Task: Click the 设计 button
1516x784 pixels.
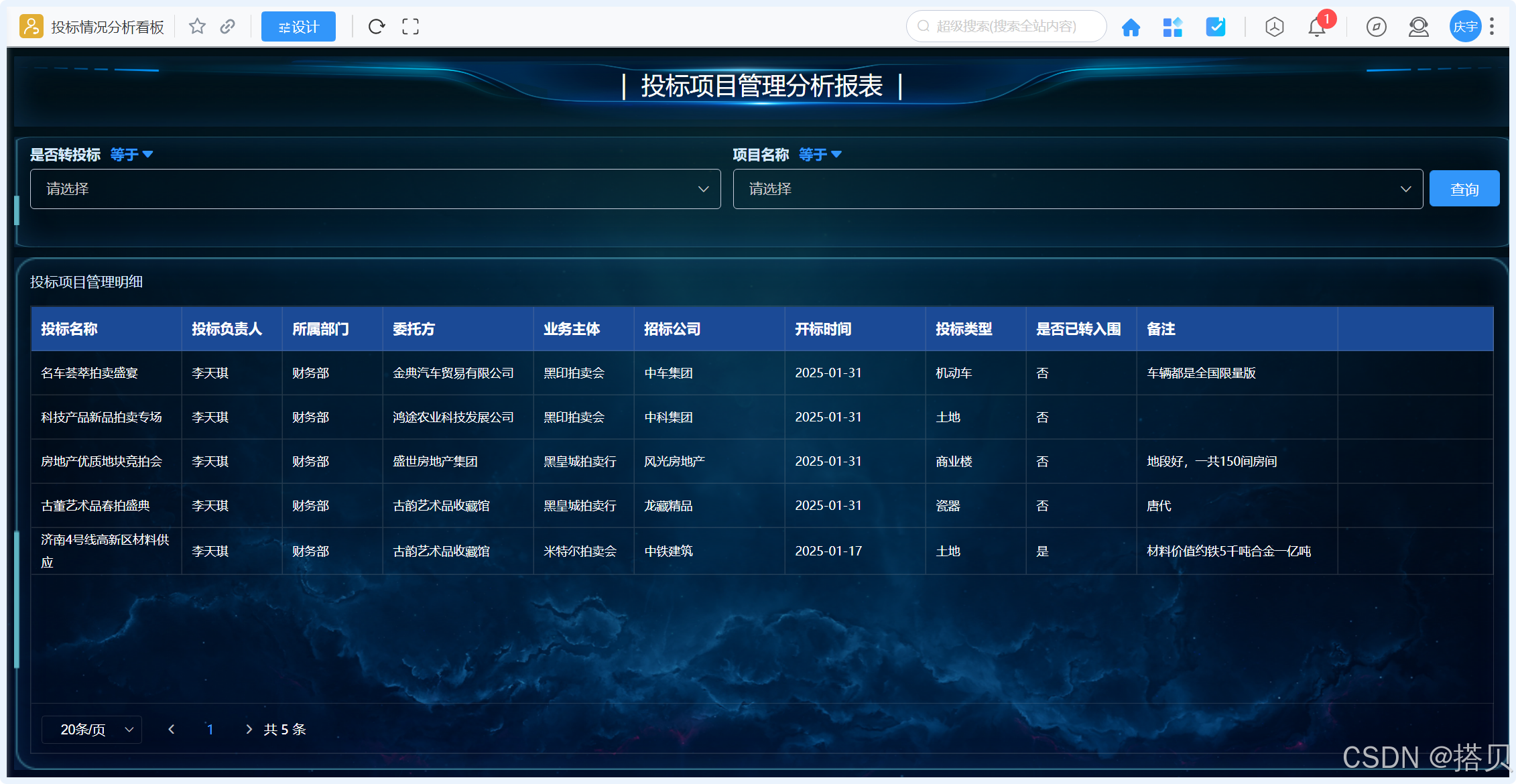Action: click(x=298, y=27)
